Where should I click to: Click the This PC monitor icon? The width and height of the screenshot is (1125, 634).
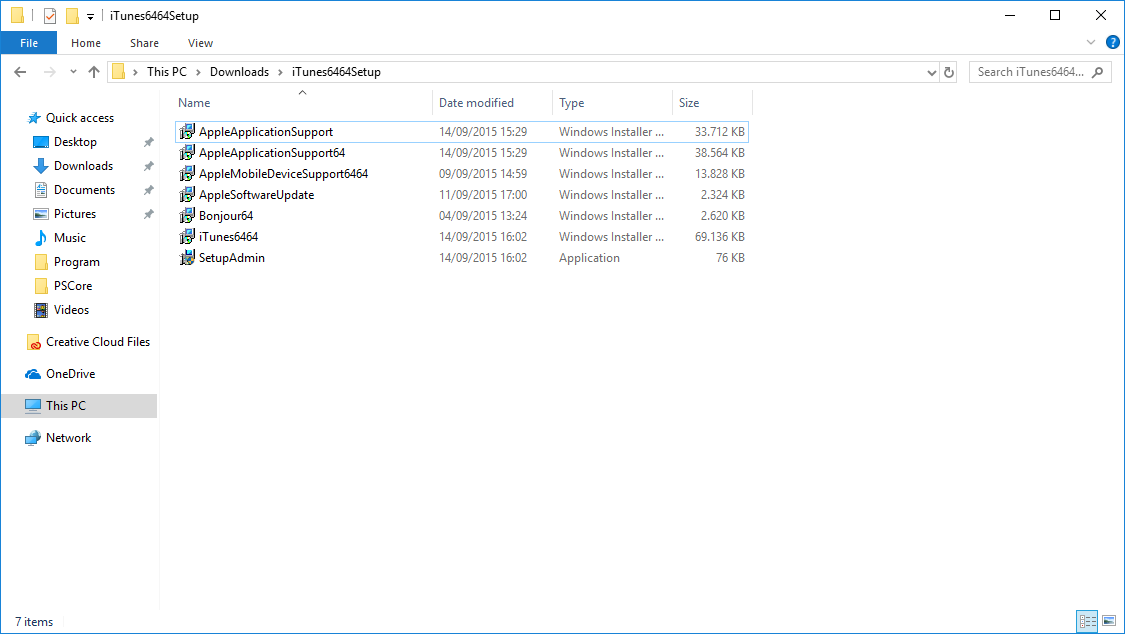tap(33, 406)
